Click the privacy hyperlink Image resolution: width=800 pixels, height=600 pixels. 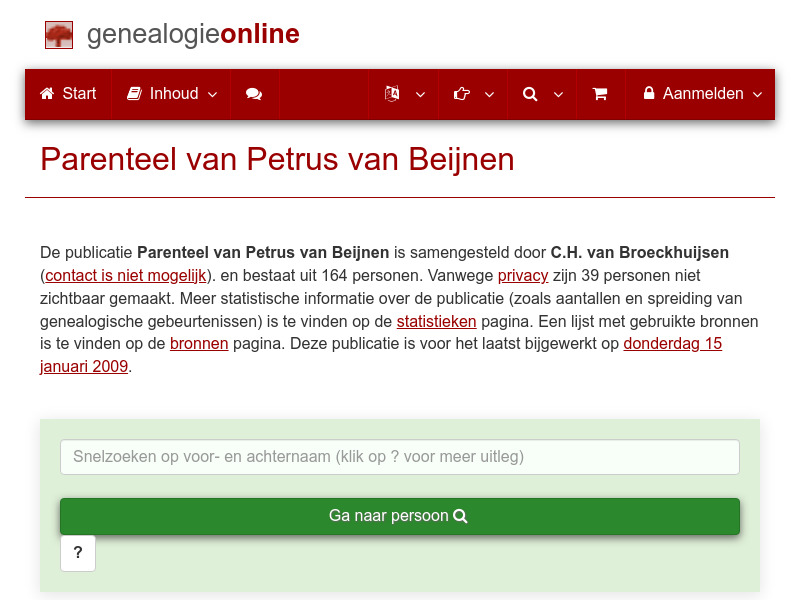pos(523,275)
